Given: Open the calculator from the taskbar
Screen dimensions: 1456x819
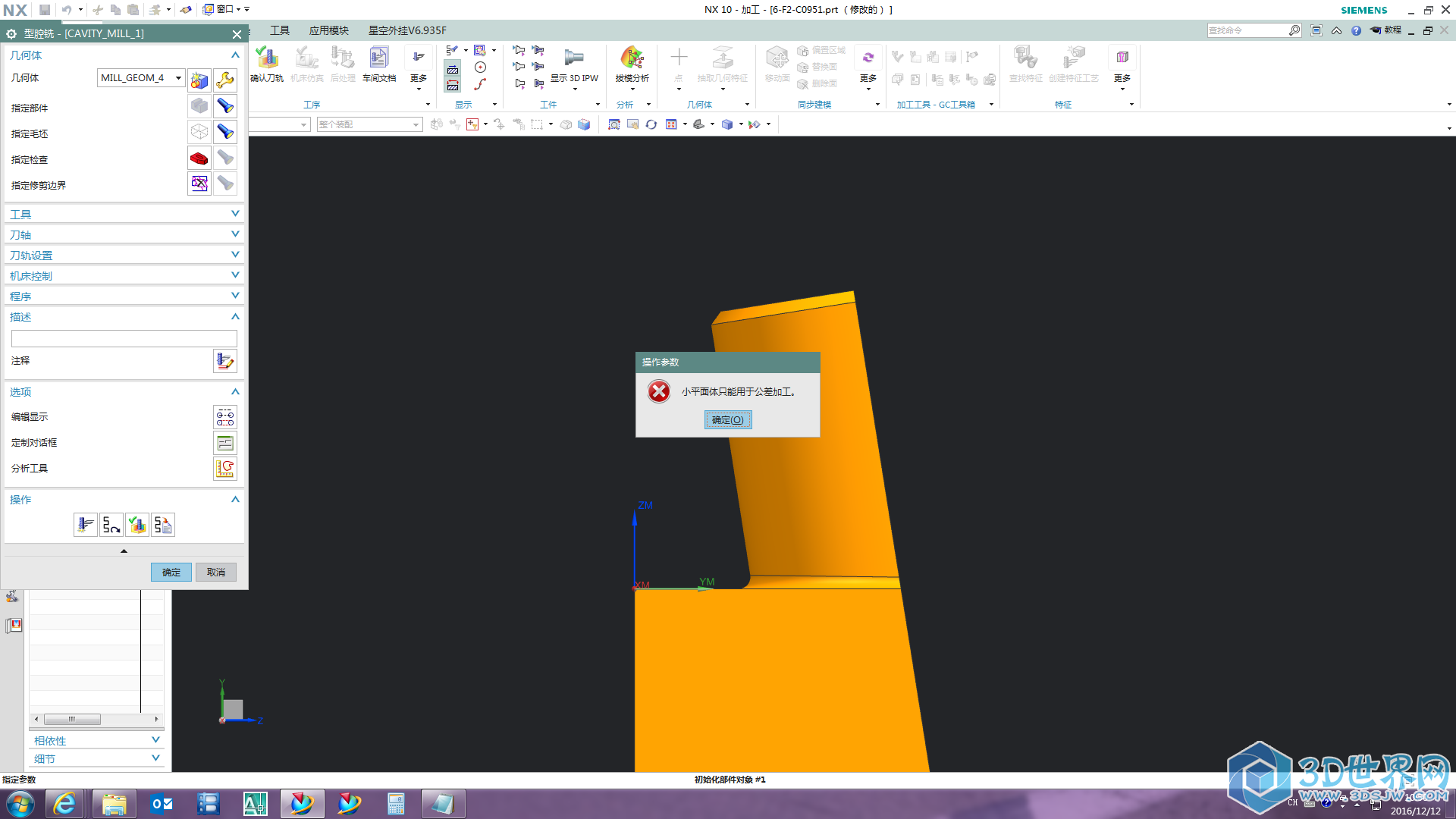Looking at the screenshot, I should (x=396, y=804).
